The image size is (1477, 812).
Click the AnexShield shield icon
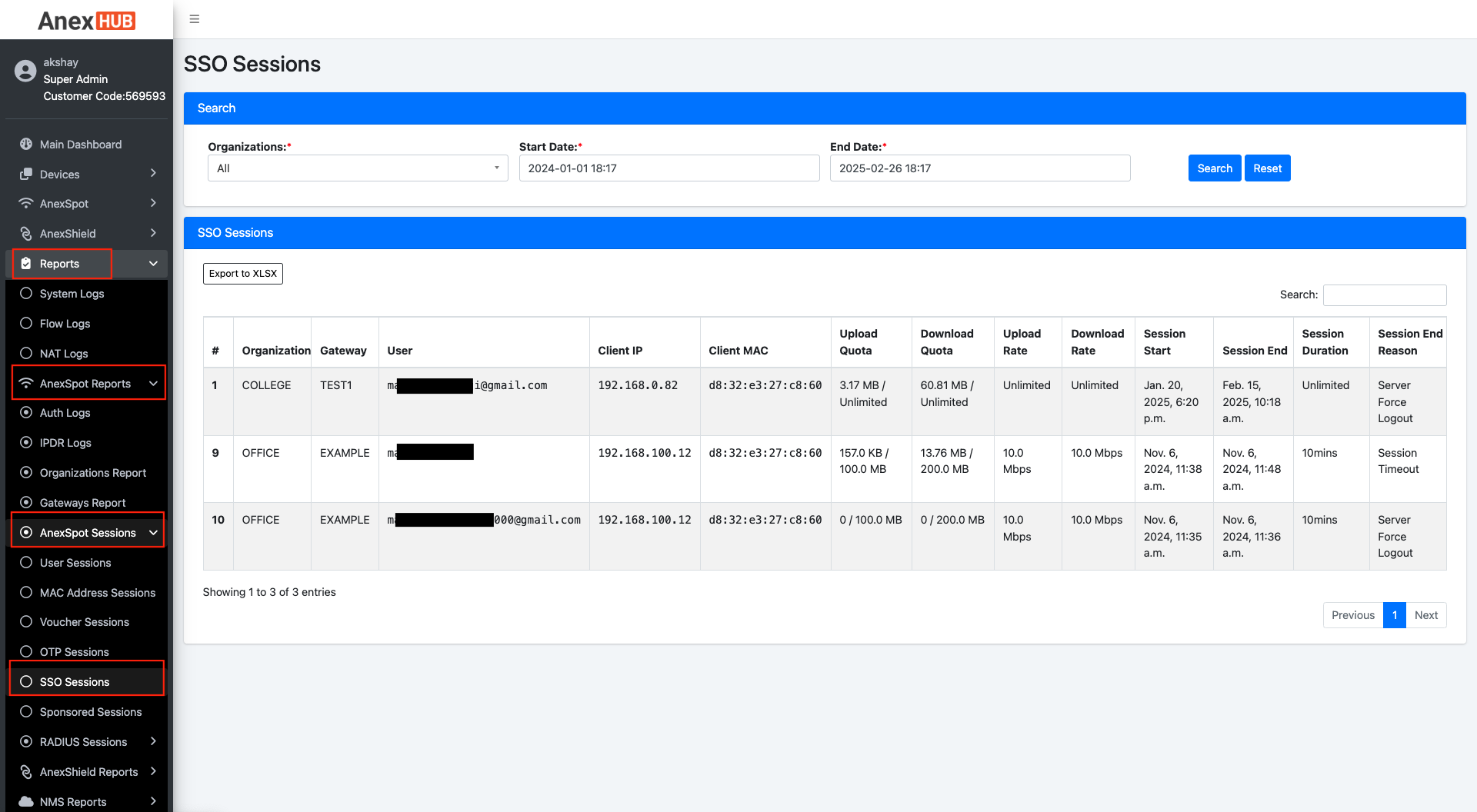pyautogui.click(x=25, y=233)
